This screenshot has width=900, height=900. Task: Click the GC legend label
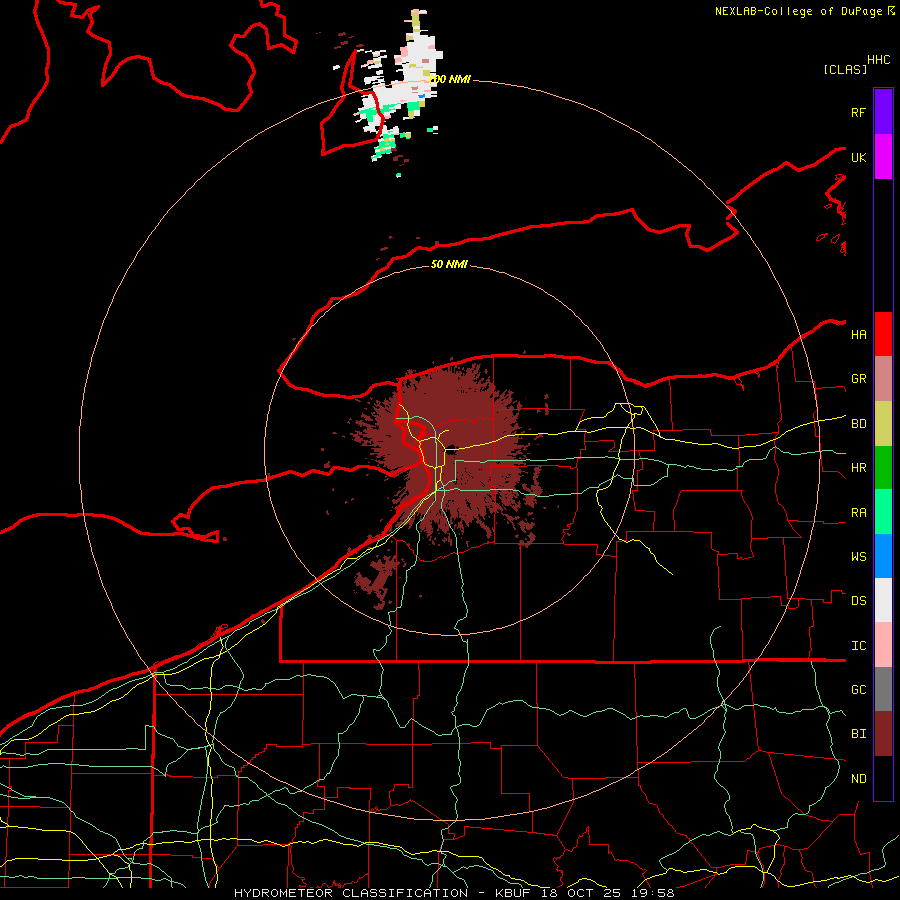click(858, 689)
